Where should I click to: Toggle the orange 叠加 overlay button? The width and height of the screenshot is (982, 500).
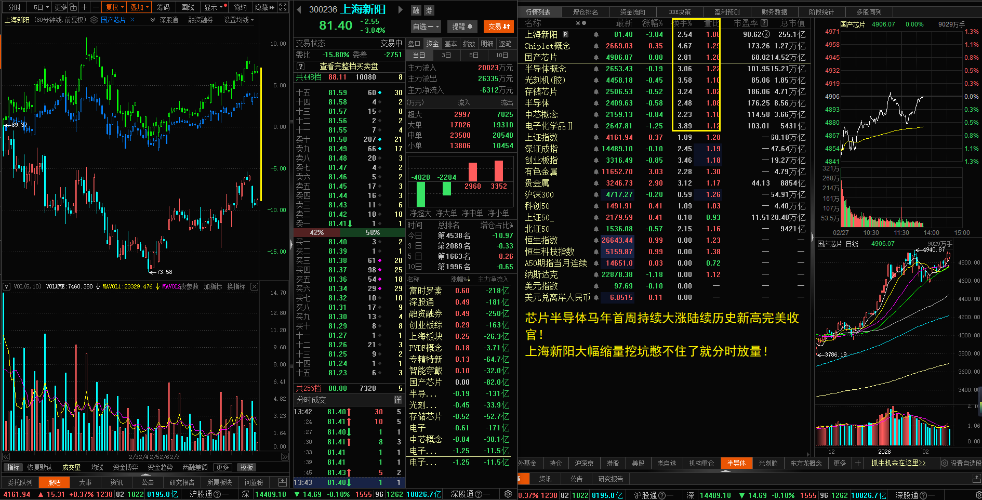click(139, 8)
